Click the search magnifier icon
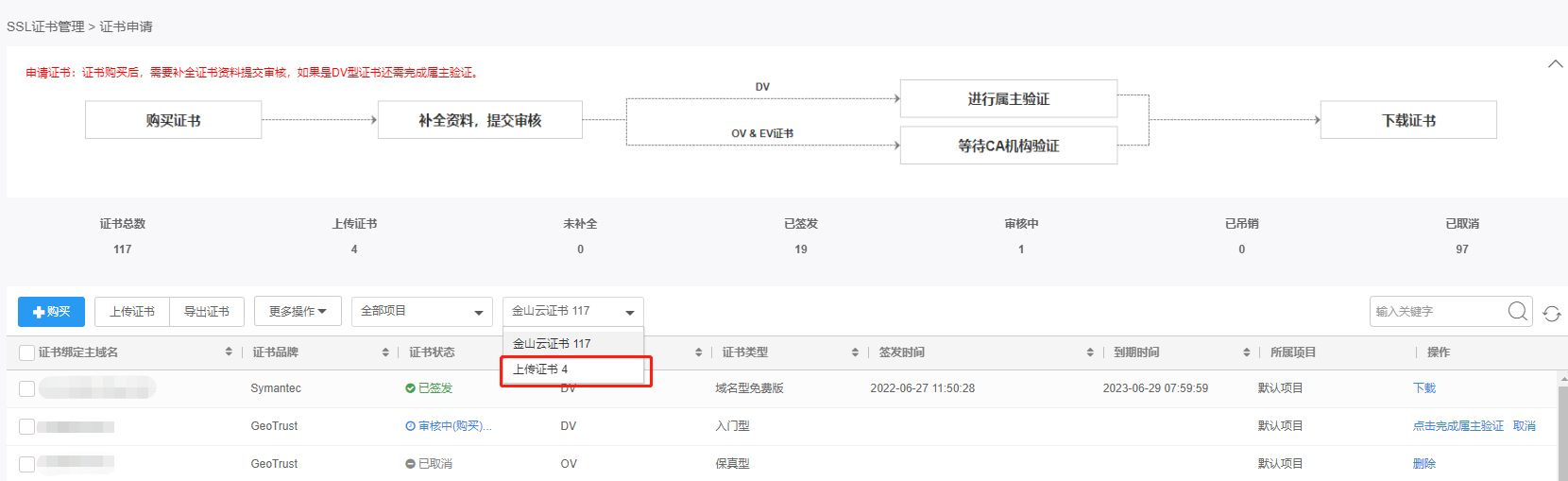Image resolution: width=1568 pixels, height=481 pixels. pyautogui.click(x=1517, y=311)
